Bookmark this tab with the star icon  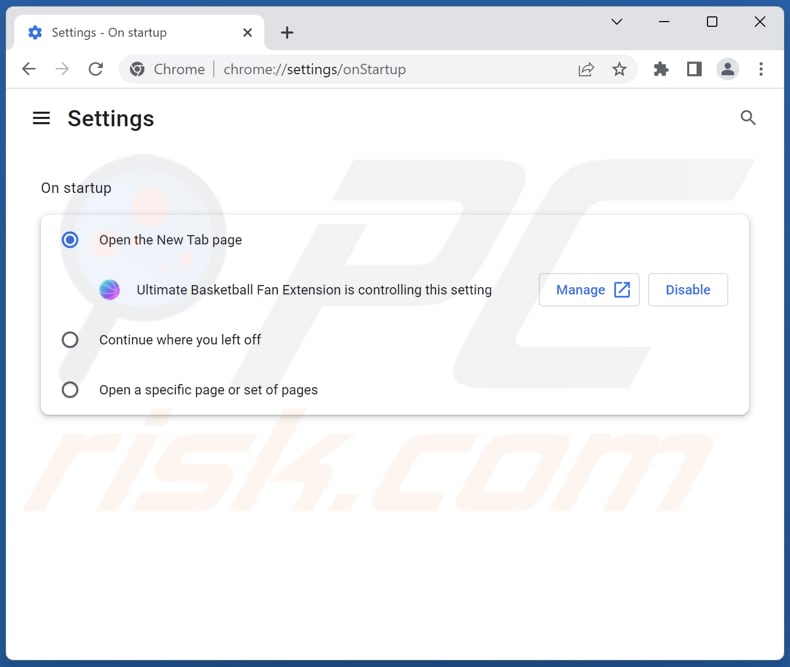click(619, 69)
